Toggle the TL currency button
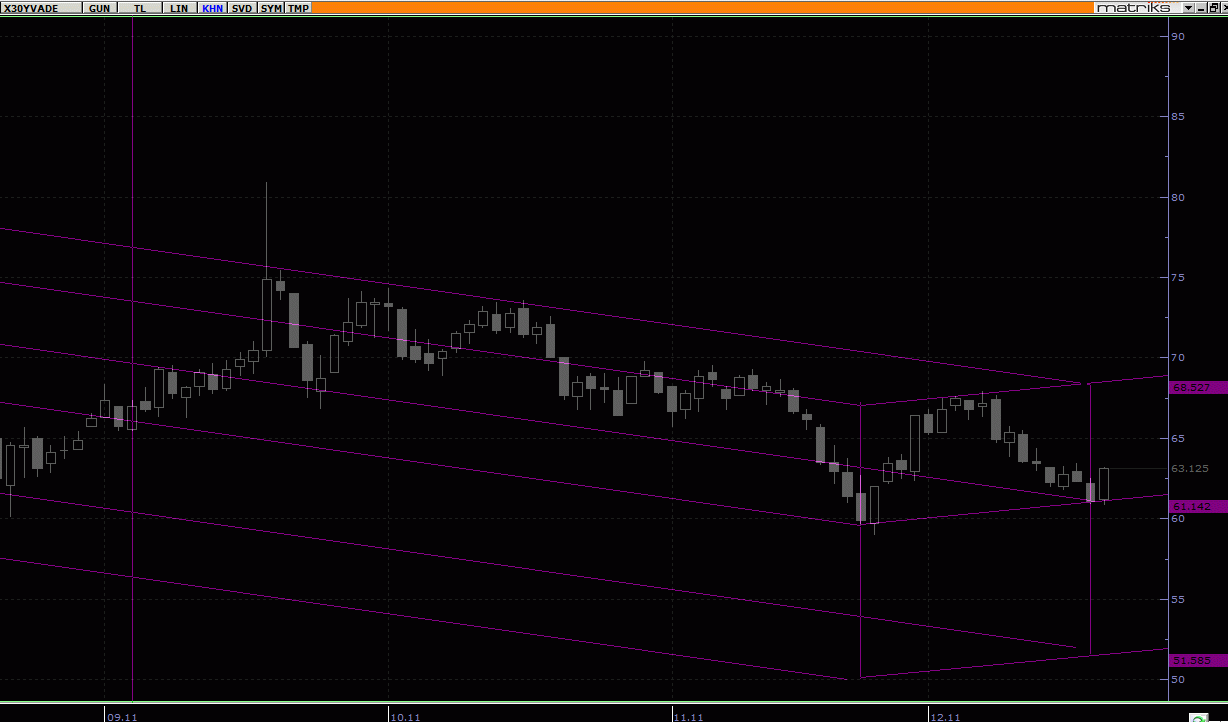 coord(139,7)
